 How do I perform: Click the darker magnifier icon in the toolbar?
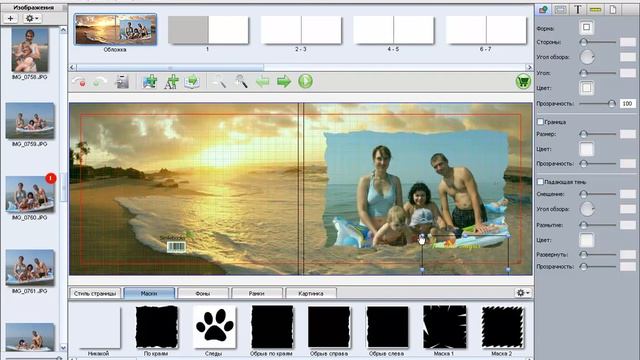(x=241, y=82)
